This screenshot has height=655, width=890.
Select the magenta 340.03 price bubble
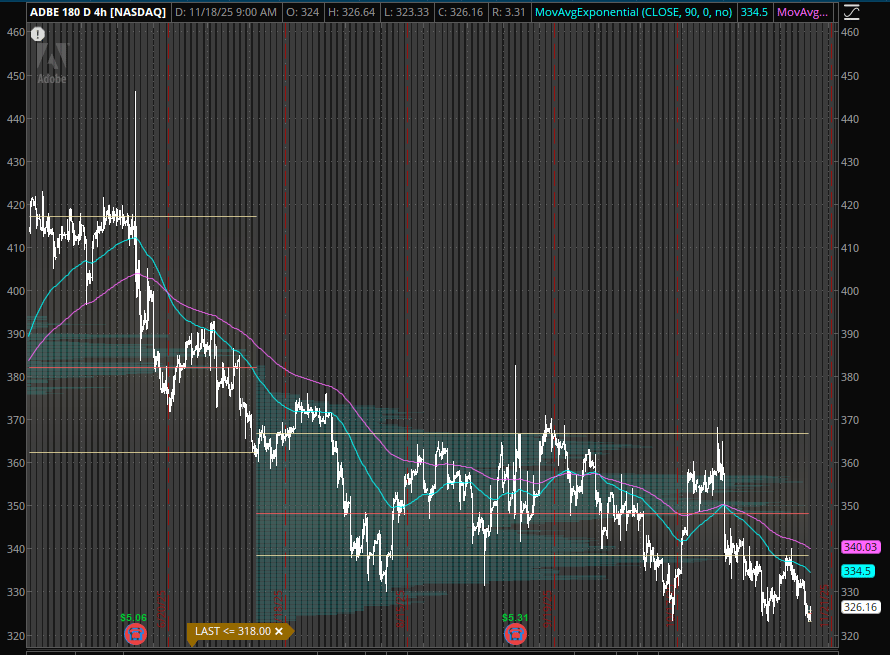[x=860, y=547]
